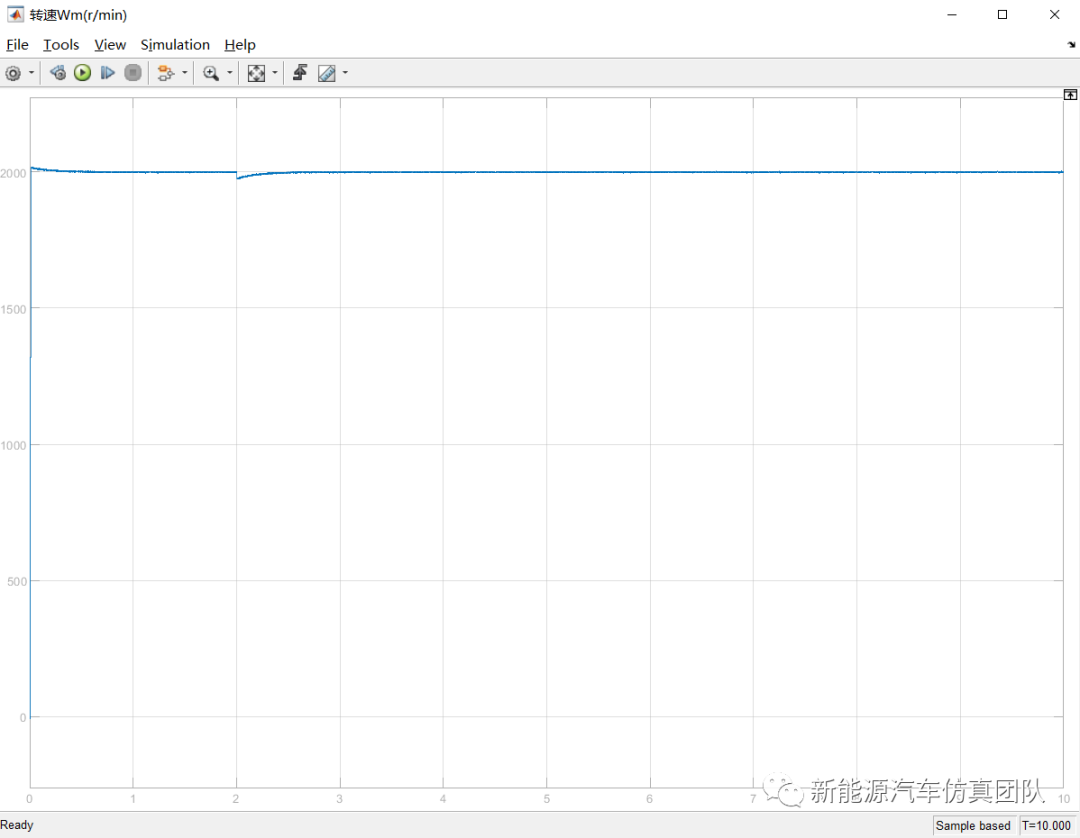1080x838 pixels.
Task: Click the gray Stop simulation button
Action: 133,73
